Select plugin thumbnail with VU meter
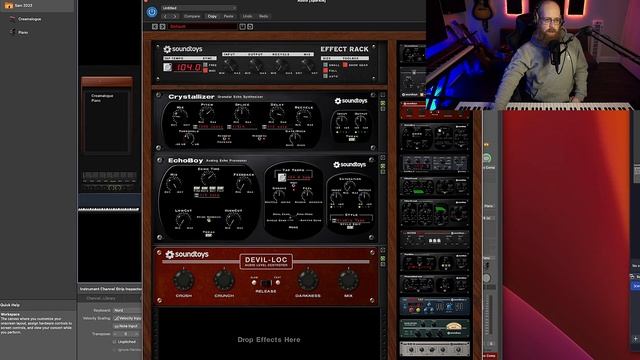The width and height of the screenshot is (640, 360). click(x=435, y=328)
